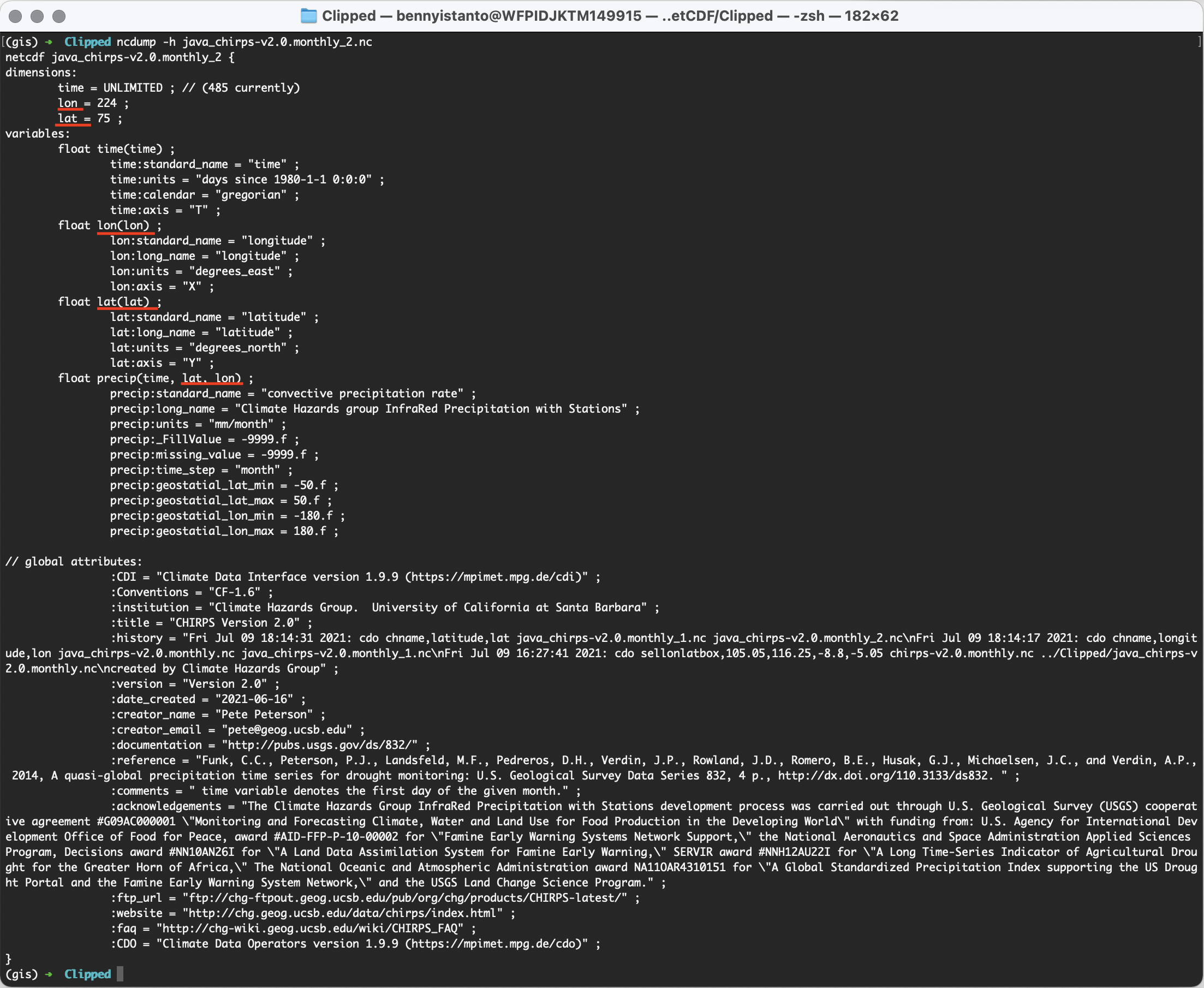This screenshot has width=1204, height=988.
Task: Click :version 'Version 2.0' line
Action: (195, 684)
